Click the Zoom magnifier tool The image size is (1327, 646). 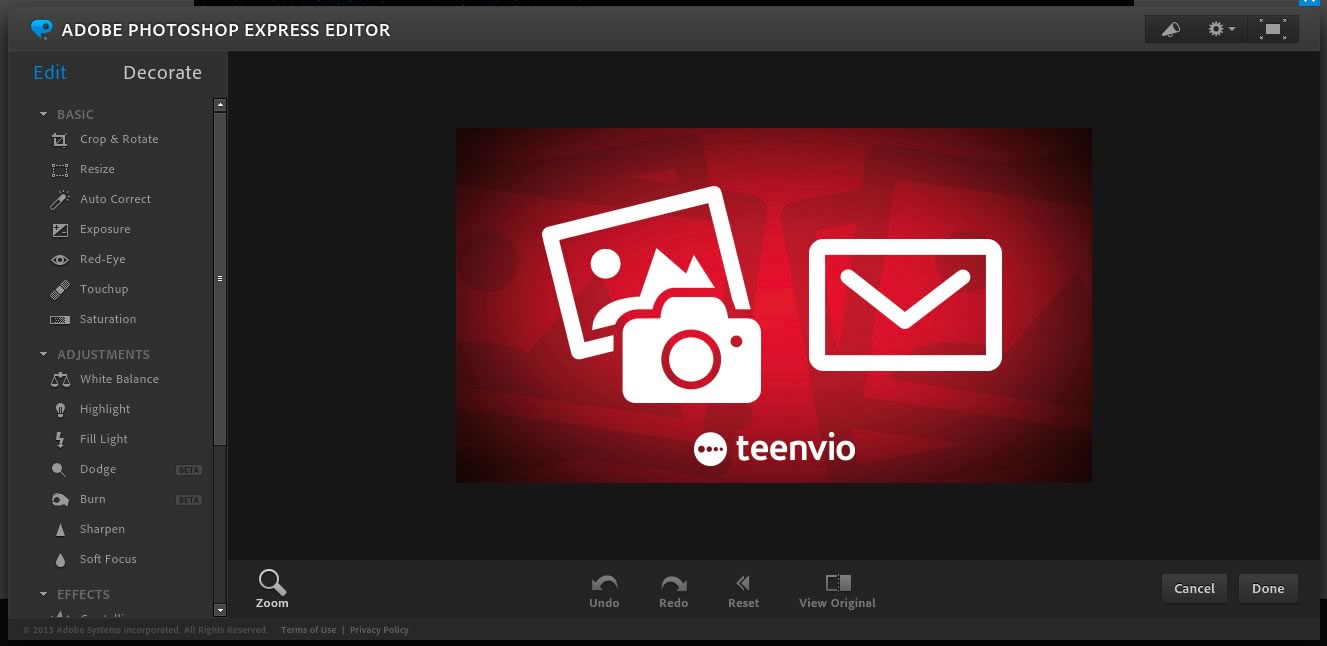(x=272, y=588)
